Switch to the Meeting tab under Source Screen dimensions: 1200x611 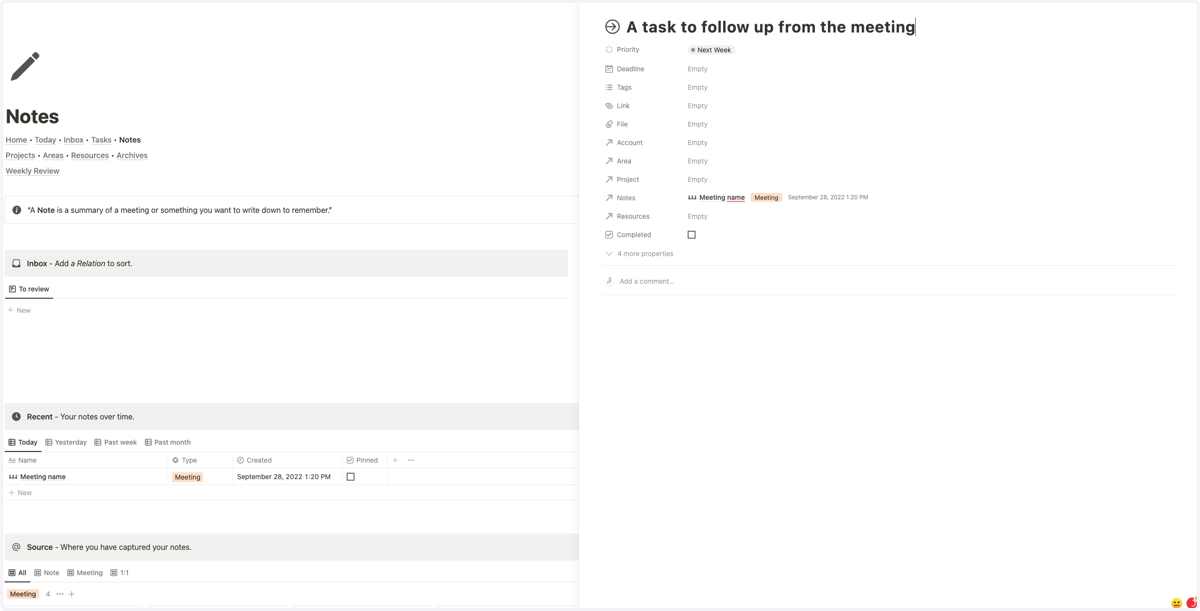(85, 573)
